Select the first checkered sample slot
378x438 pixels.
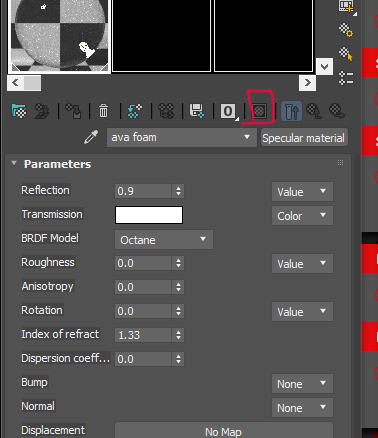pos(59,35)
